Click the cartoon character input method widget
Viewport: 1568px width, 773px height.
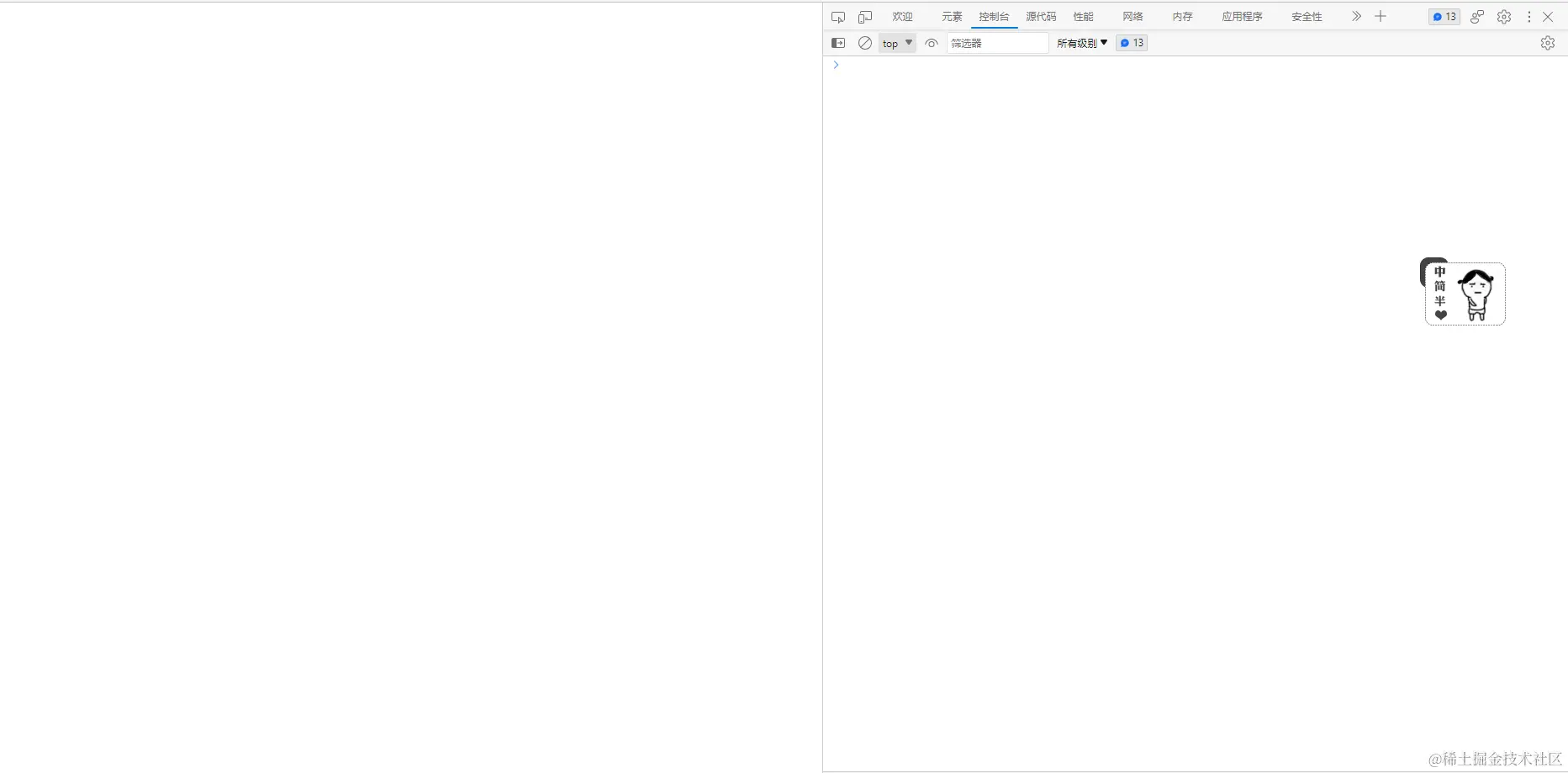click(1477, 294)
